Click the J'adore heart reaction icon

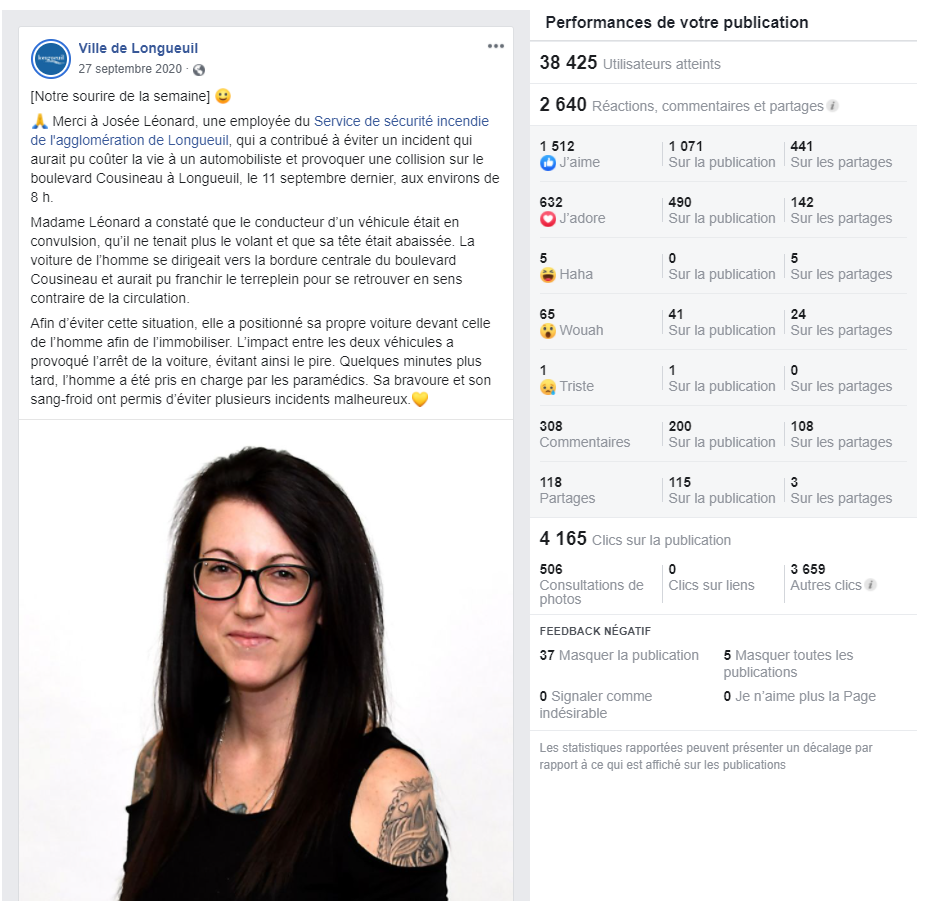[547, 219]
